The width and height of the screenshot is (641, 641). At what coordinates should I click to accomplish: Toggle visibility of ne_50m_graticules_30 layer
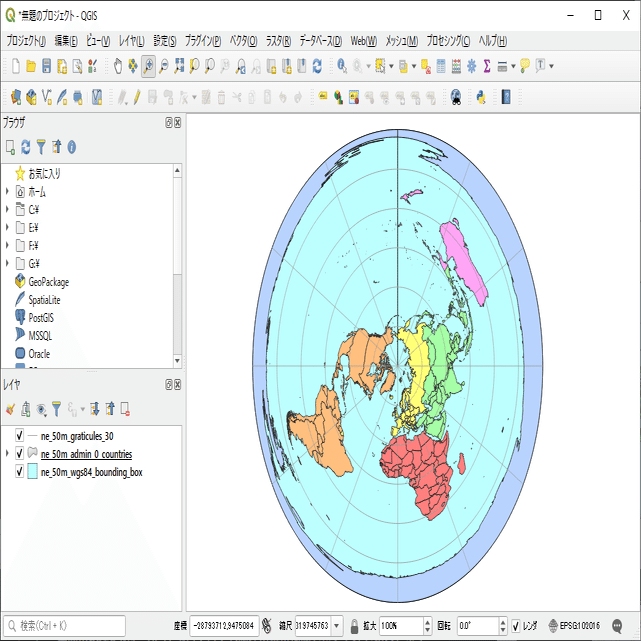[19, 435]
